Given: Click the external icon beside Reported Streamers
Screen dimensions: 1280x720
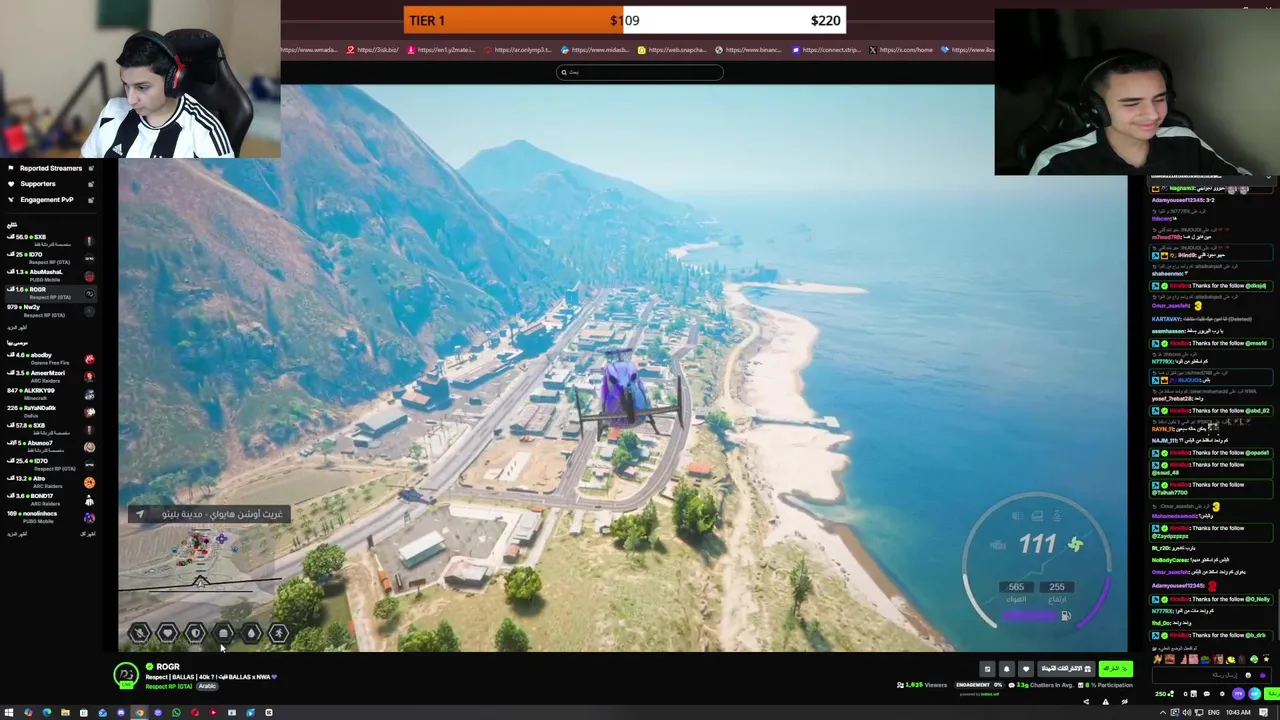Looking at the screenshot, I should coord(90,168).
